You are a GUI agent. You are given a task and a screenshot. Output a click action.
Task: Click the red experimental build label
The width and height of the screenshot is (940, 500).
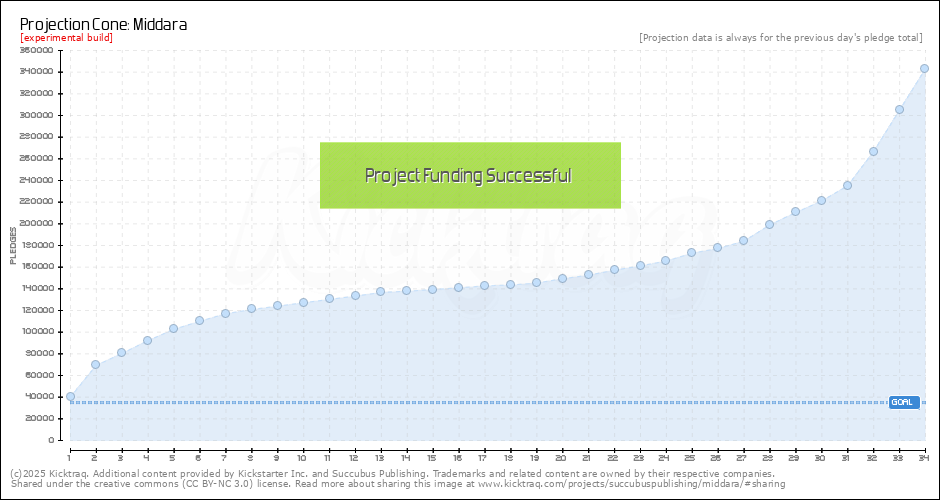click(66, 38)
